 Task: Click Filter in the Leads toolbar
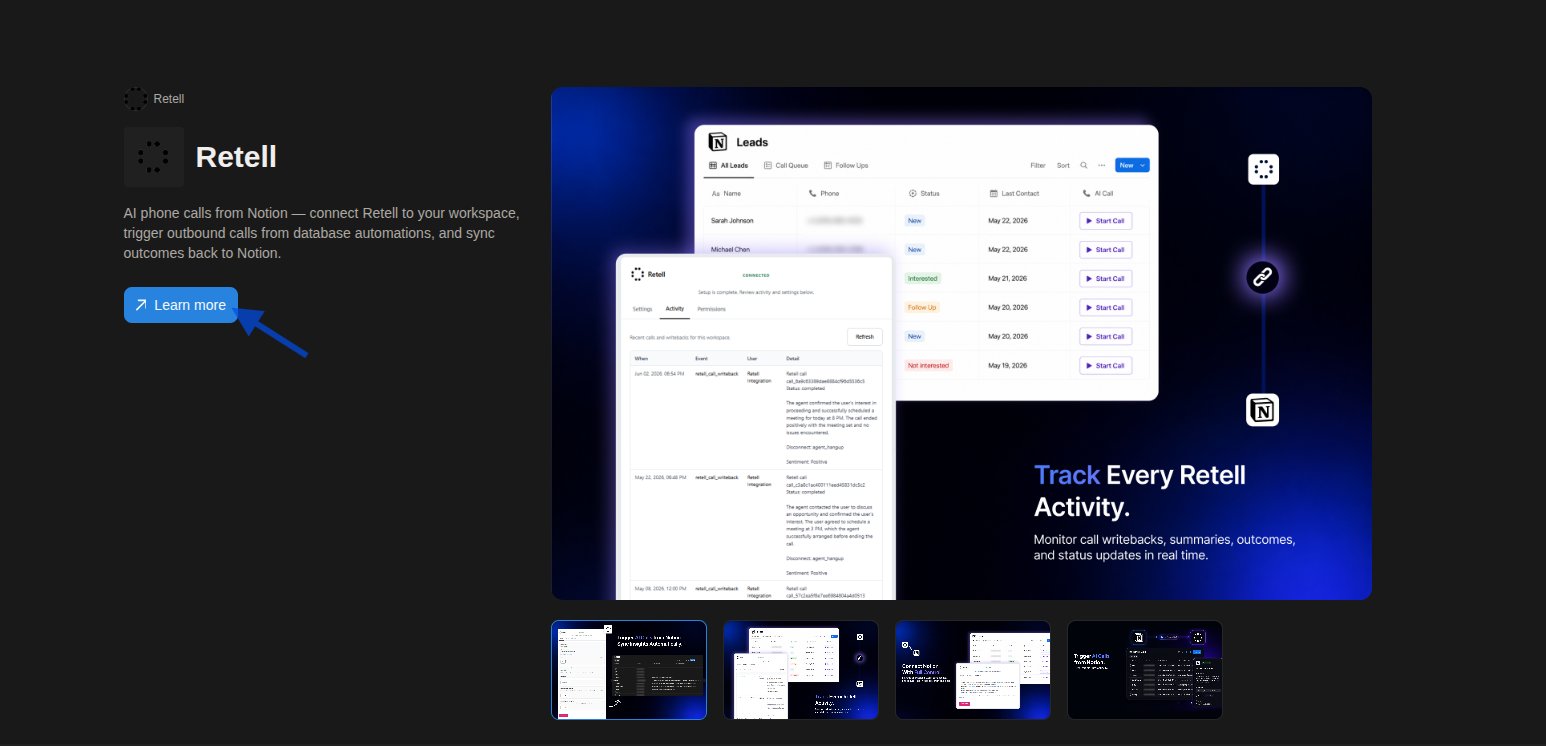click(1038, 165)
